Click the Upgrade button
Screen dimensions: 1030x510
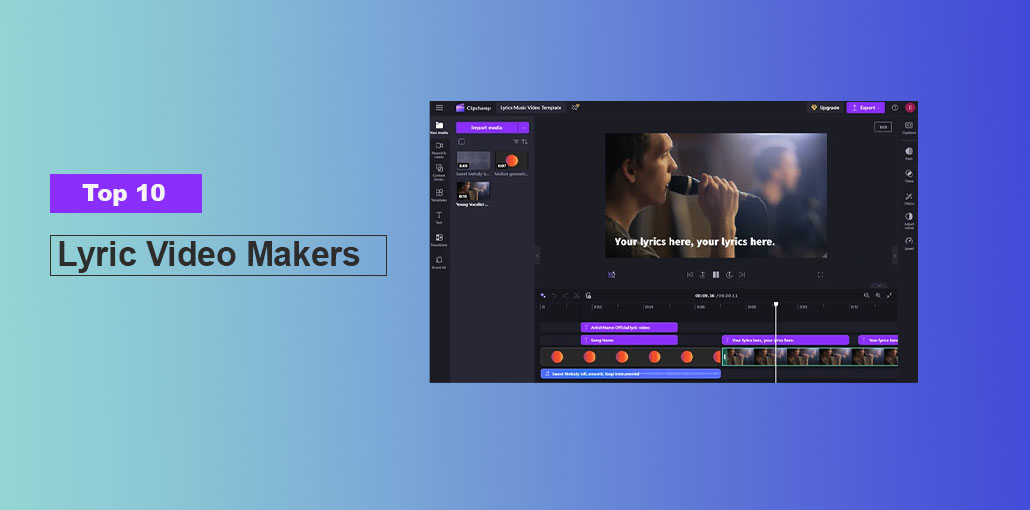[x=825, y=108]
